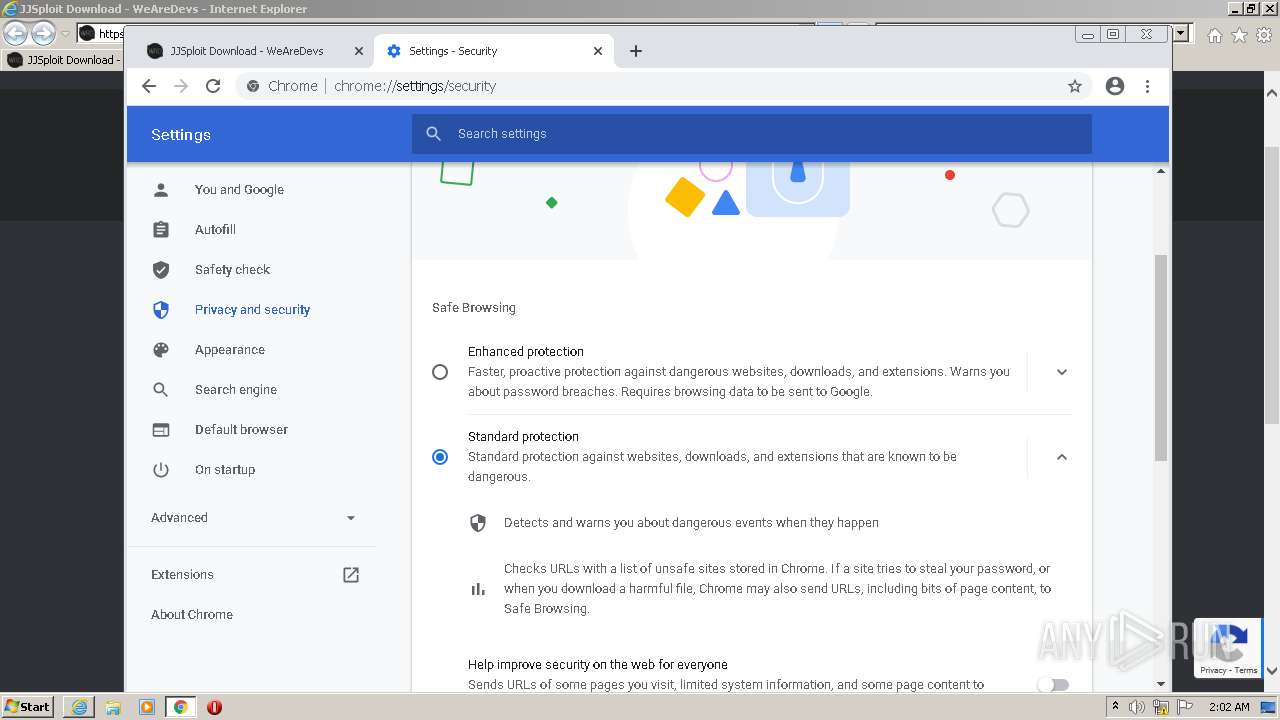Click the Search engine magnifier icon
This screenshot has height=720, width=1280.
[161, 389]
